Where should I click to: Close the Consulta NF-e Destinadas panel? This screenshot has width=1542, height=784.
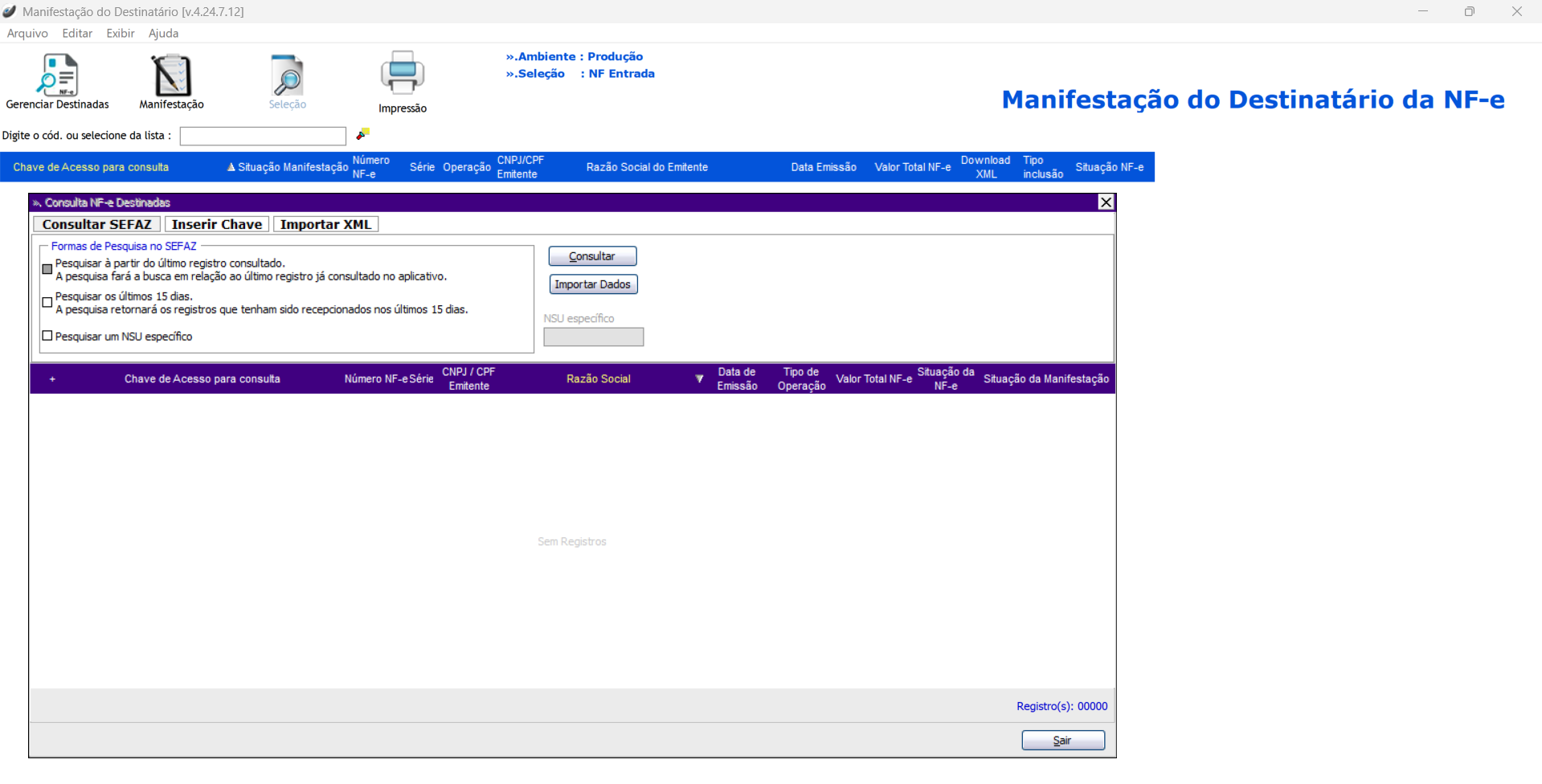(x=1106, y=202)
